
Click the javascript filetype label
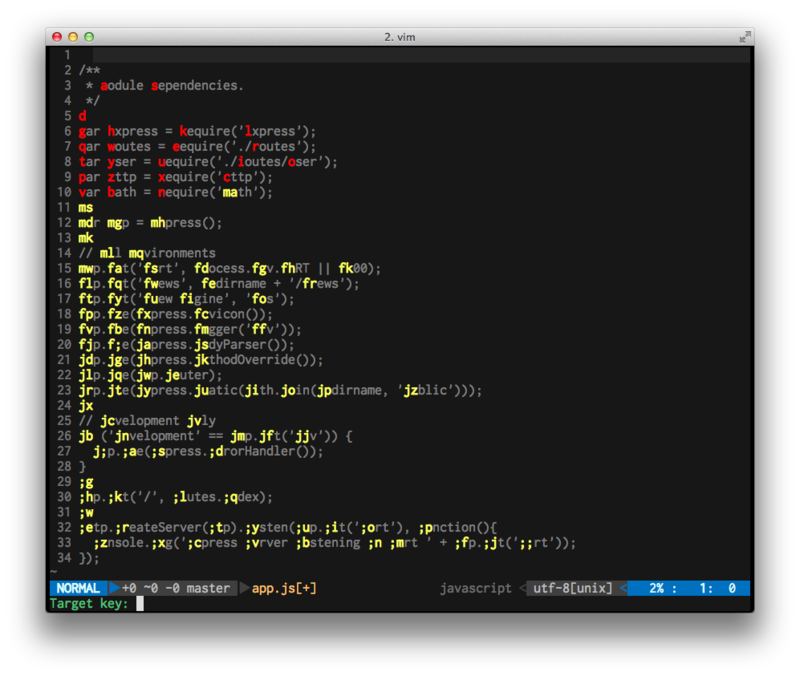tap(476, 588)
